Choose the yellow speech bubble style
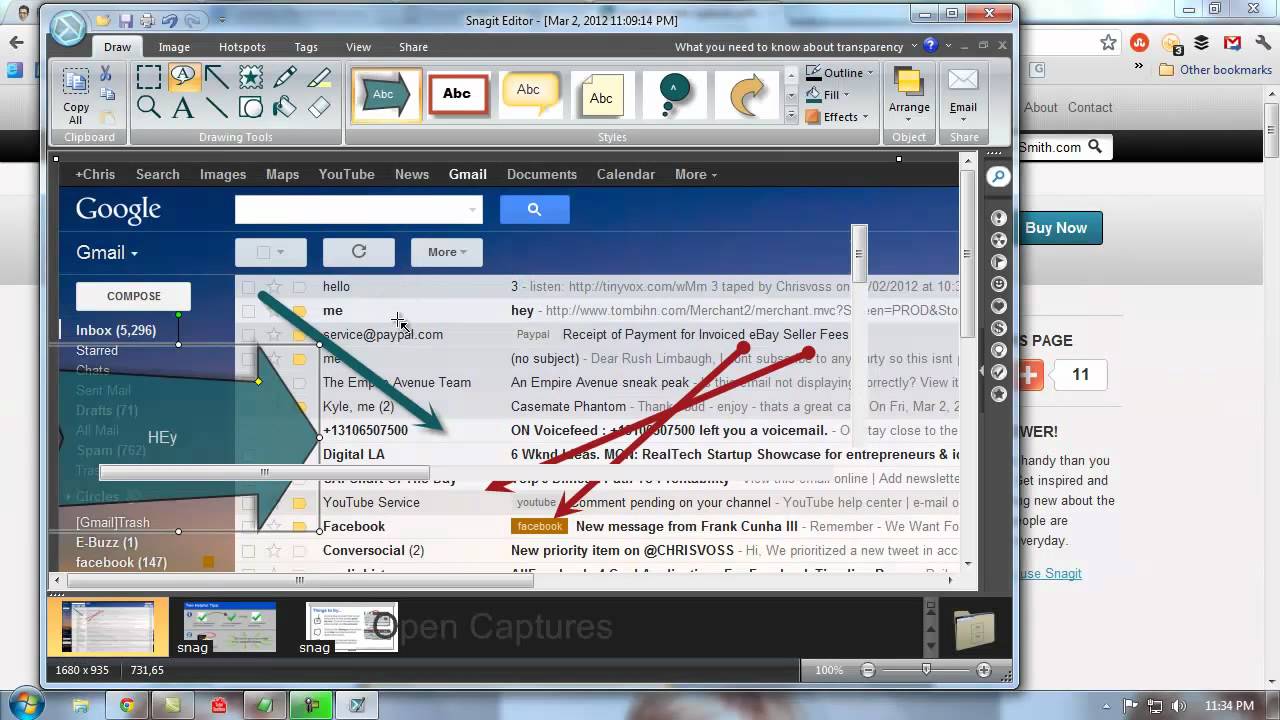 (529, 93)
